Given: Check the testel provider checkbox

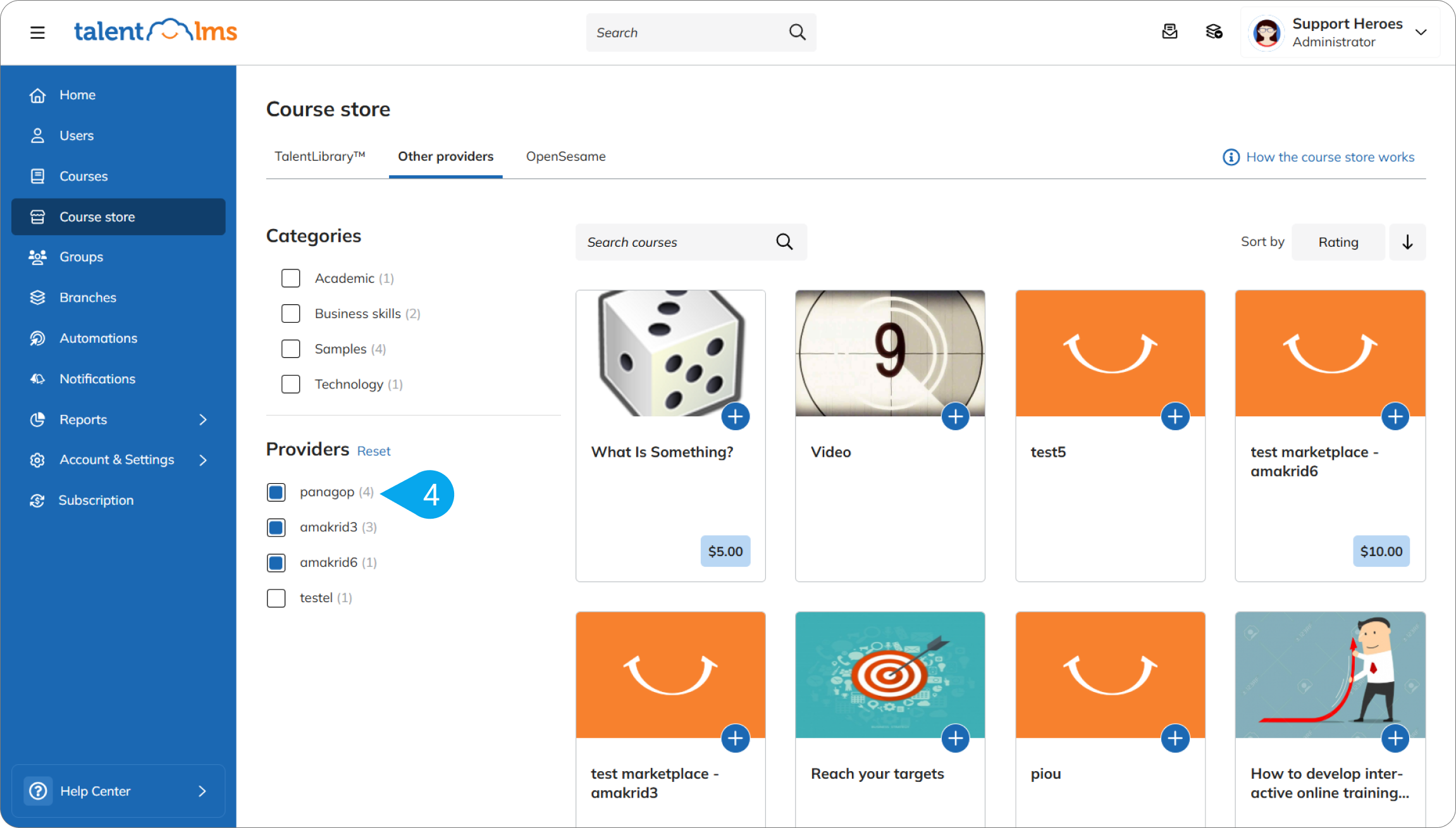Looking at the screenshot, I should pyautogui.click(x=276, y=598).
